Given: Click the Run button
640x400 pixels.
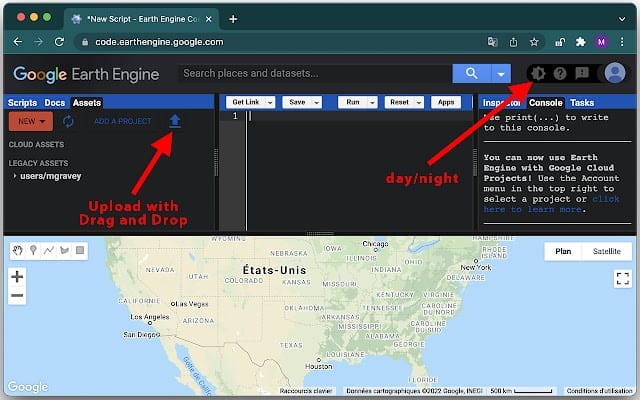Looking at the screenshot, I should pyautogui.click(x=350, y=102).
